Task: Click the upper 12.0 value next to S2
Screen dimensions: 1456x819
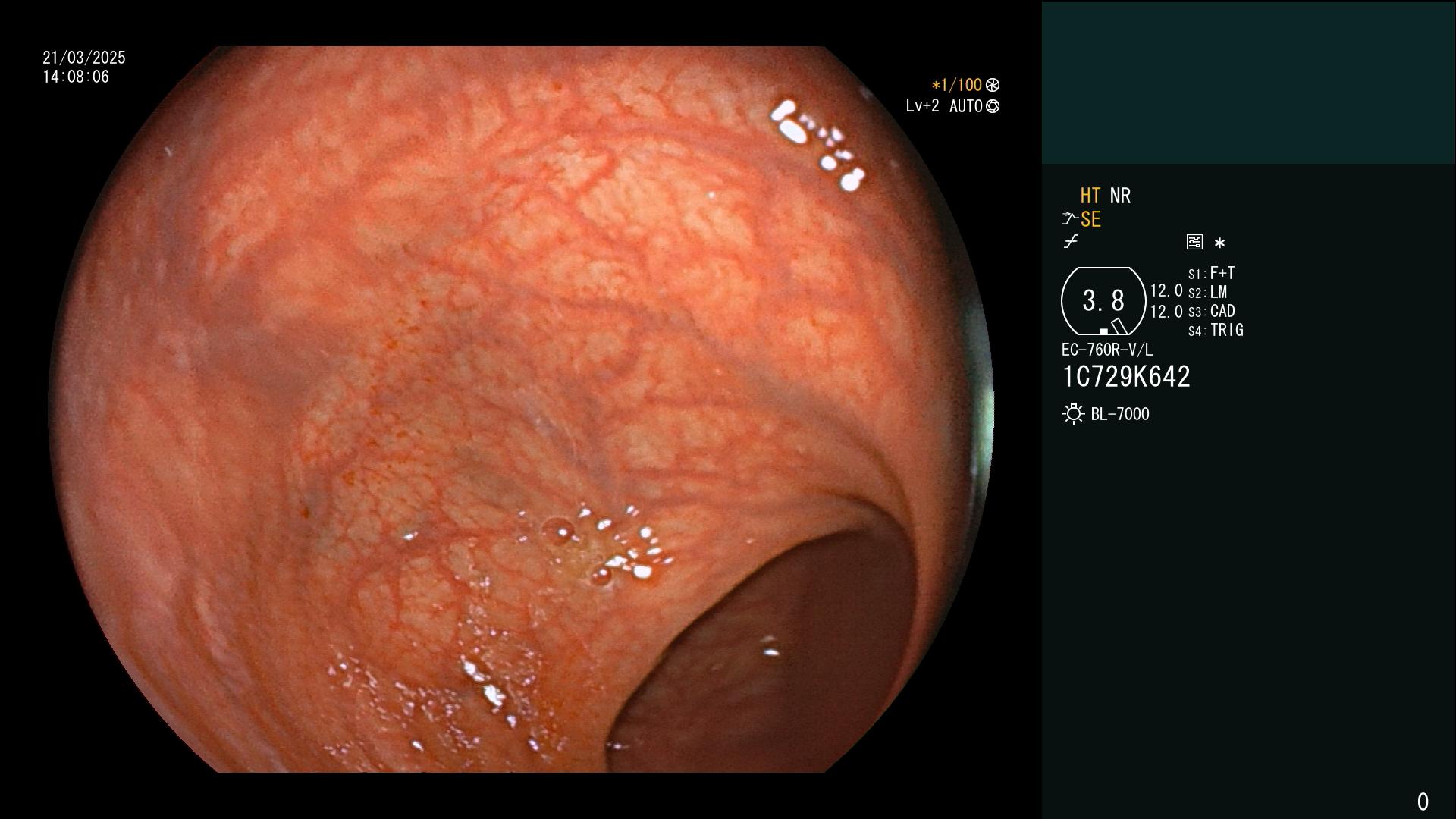Action: point(1166,291)
